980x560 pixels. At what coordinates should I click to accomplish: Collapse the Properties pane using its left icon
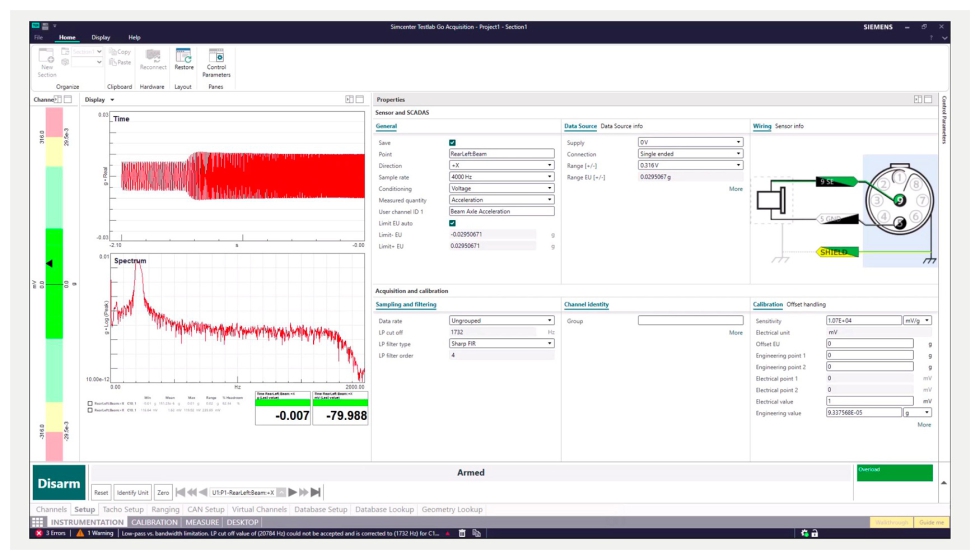(918, 99)
